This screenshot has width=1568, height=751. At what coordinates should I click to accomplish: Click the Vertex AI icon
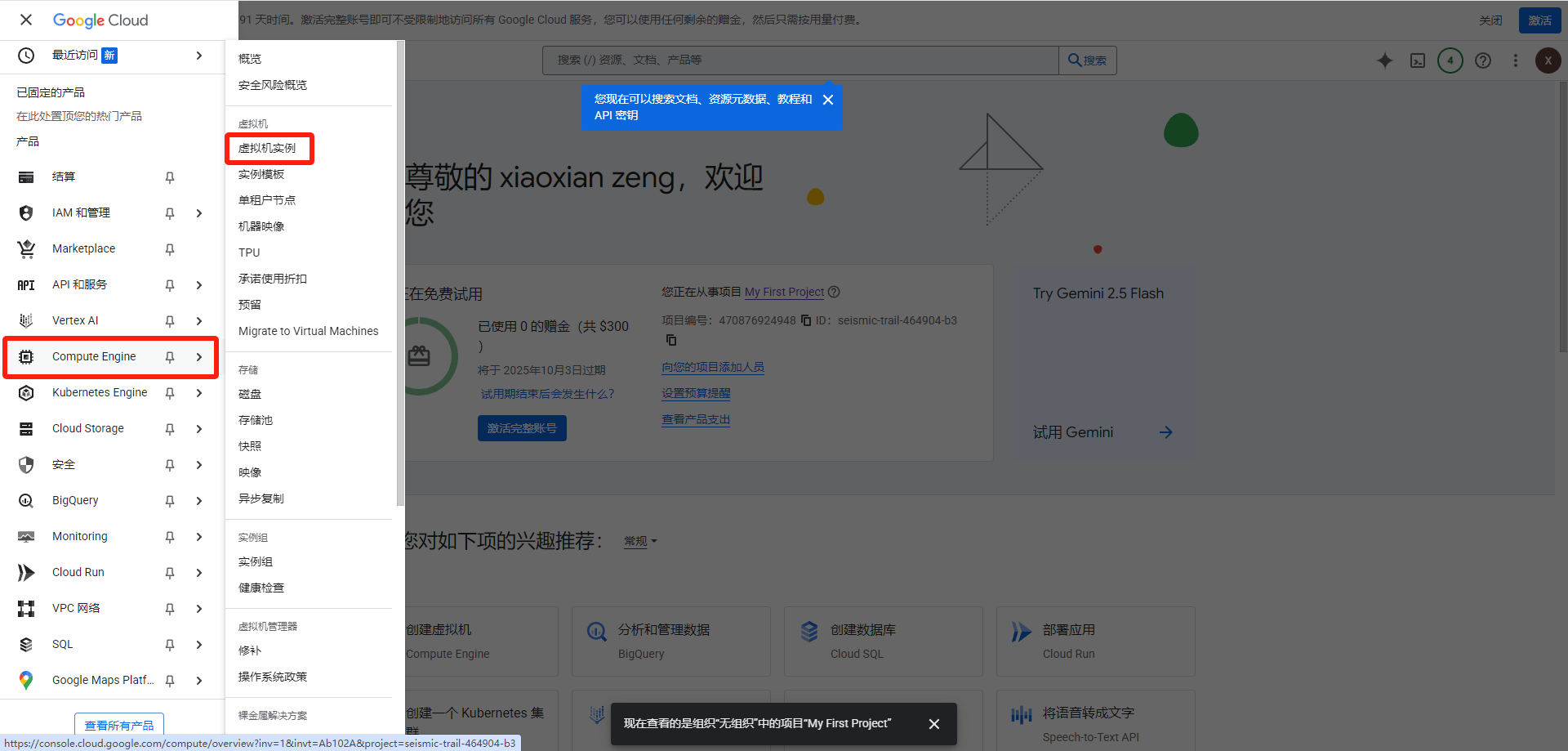(x=26, y=321)
